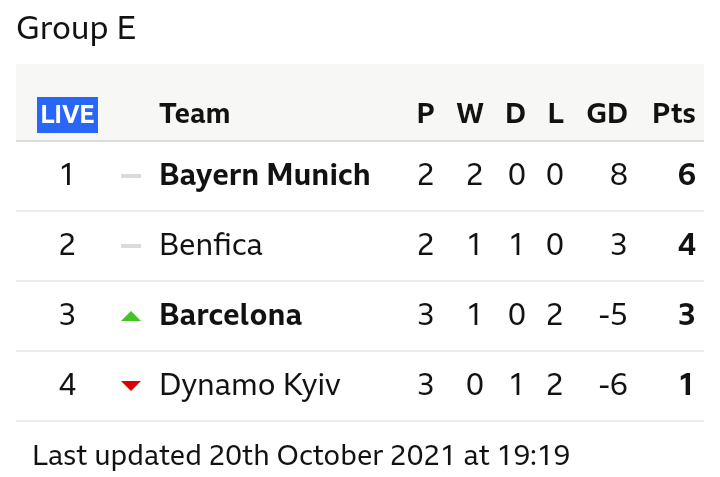Open the Benfica team link
This screenshot has height=477, width=720.
point(211,245)
